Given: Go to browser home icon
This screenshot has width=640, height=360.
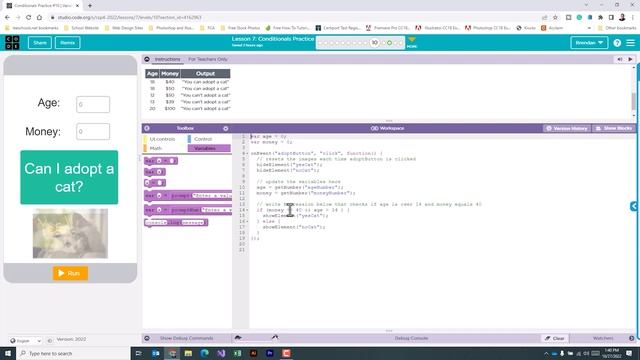Looking at the screenshot, I should [x=39, y=18].
